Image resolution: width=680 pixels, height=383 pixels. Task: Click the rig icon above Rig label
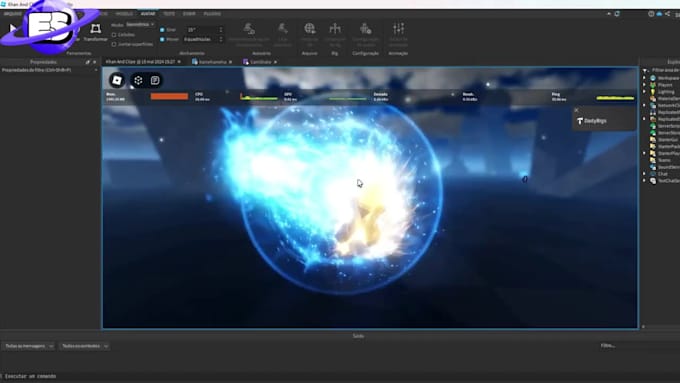(335, 29)
